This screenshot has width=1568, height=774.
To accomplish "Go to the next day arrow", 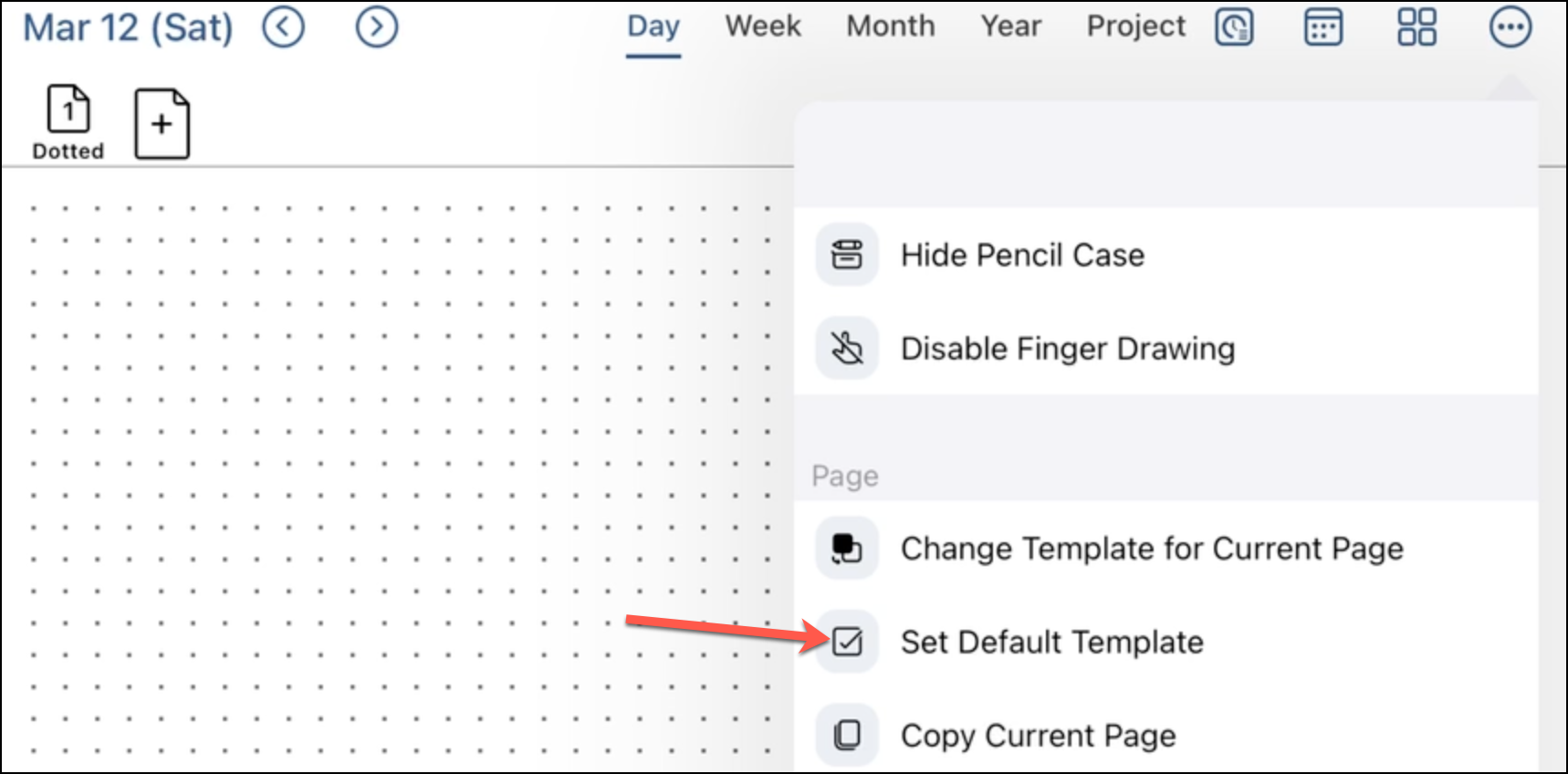I will point(377,27).
